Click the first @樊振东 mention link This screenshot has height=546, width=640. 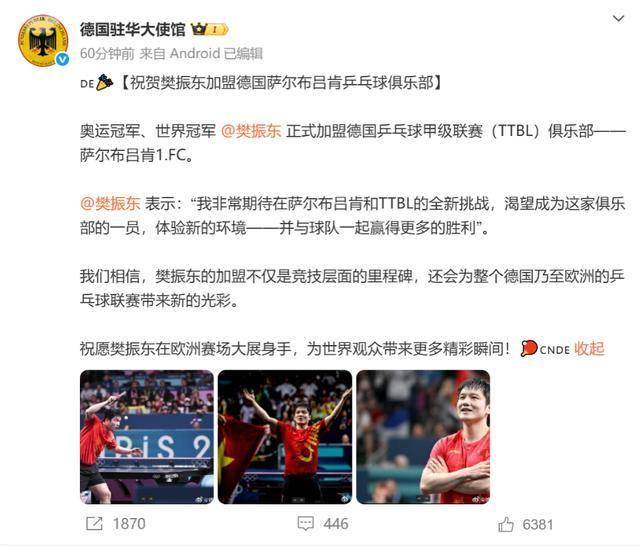(x=251, y=131)
